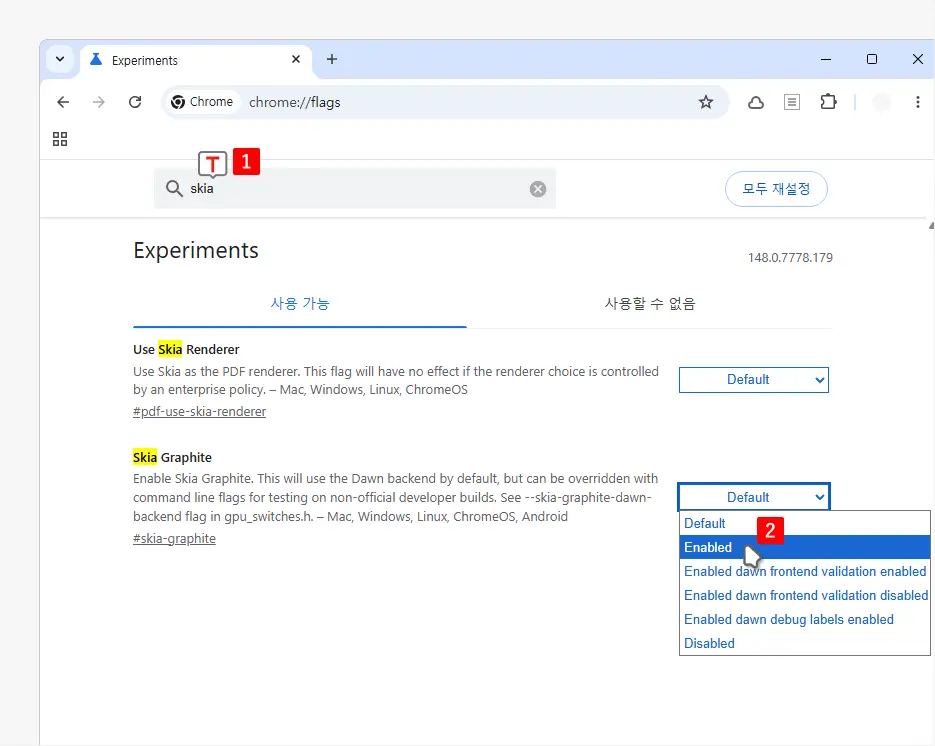Click the 모두 재설정 reset button

pos(776,189)
